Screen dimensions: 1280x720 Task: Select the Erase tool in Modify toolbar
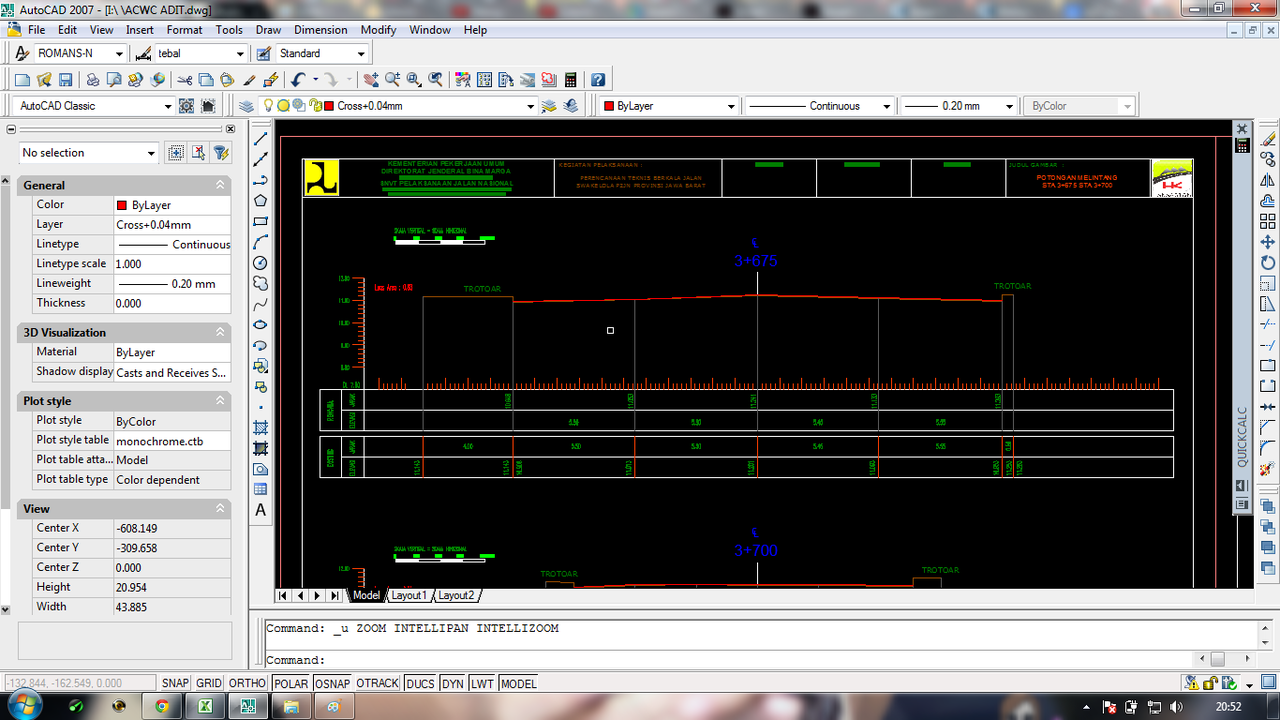pos(1268,139)
